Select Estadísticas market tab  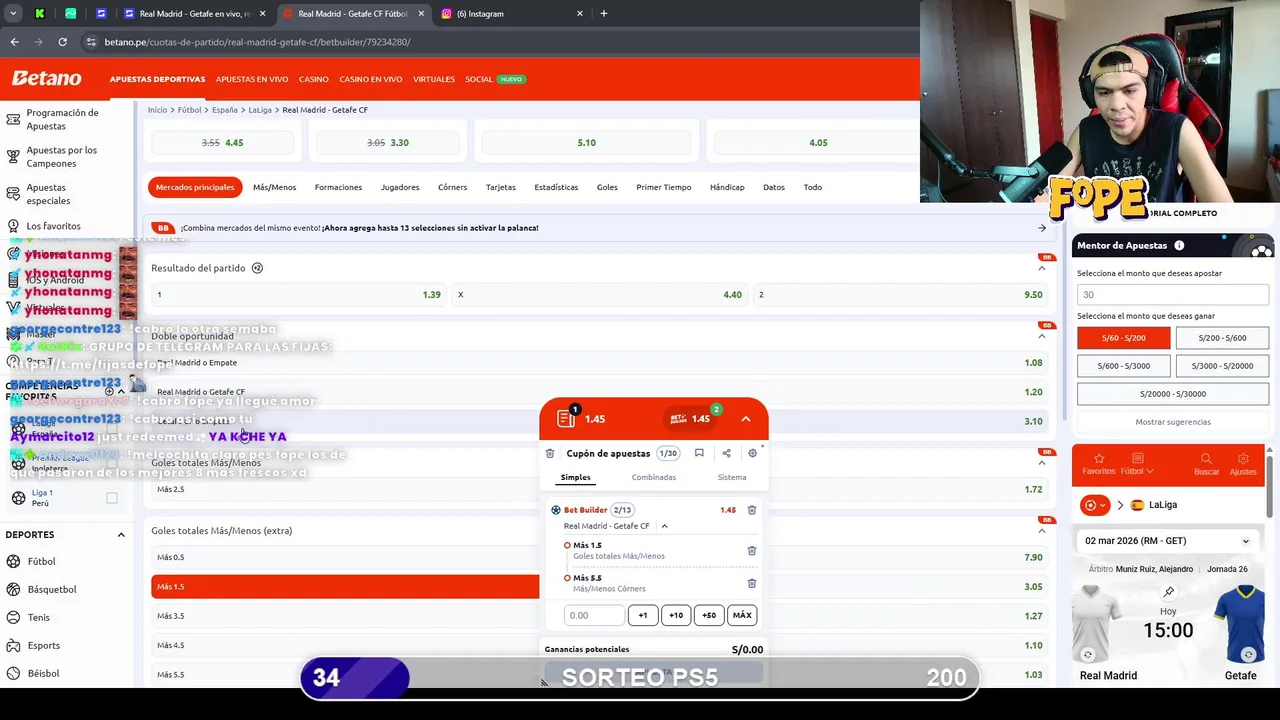[x=556, y=187]
